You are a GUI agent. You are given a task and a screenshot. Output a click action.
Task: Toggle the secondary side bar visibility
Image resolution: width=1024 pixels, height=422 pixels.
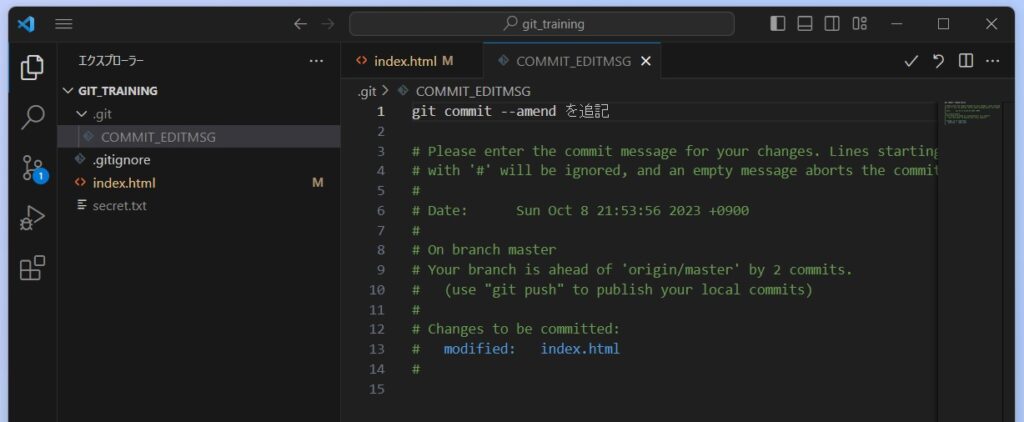[832, 24]
